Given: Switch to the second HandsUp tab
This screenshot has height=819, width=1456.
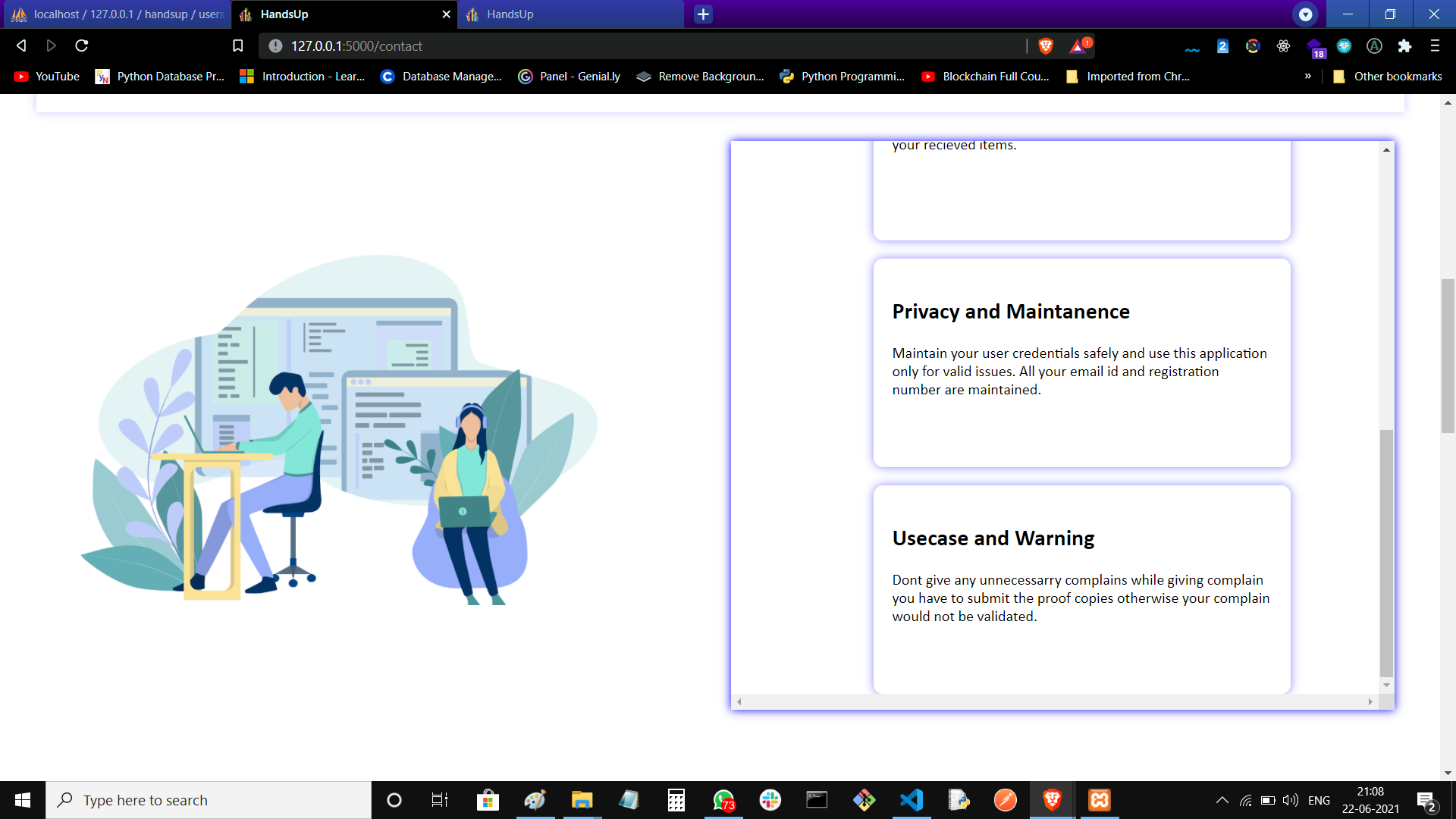Looking at the screenshot, I should click(570, 14).
